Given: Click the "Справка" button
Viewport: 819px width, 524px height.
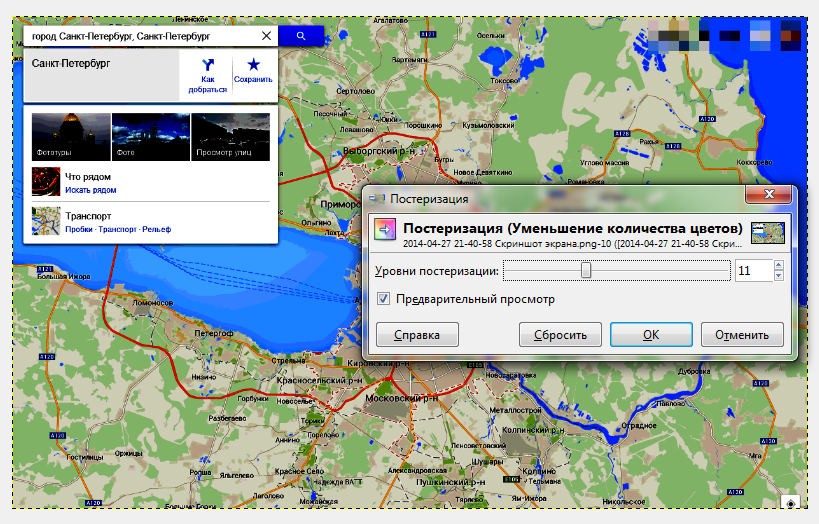Looking at the screenshot, I should (x=417, y=335).
